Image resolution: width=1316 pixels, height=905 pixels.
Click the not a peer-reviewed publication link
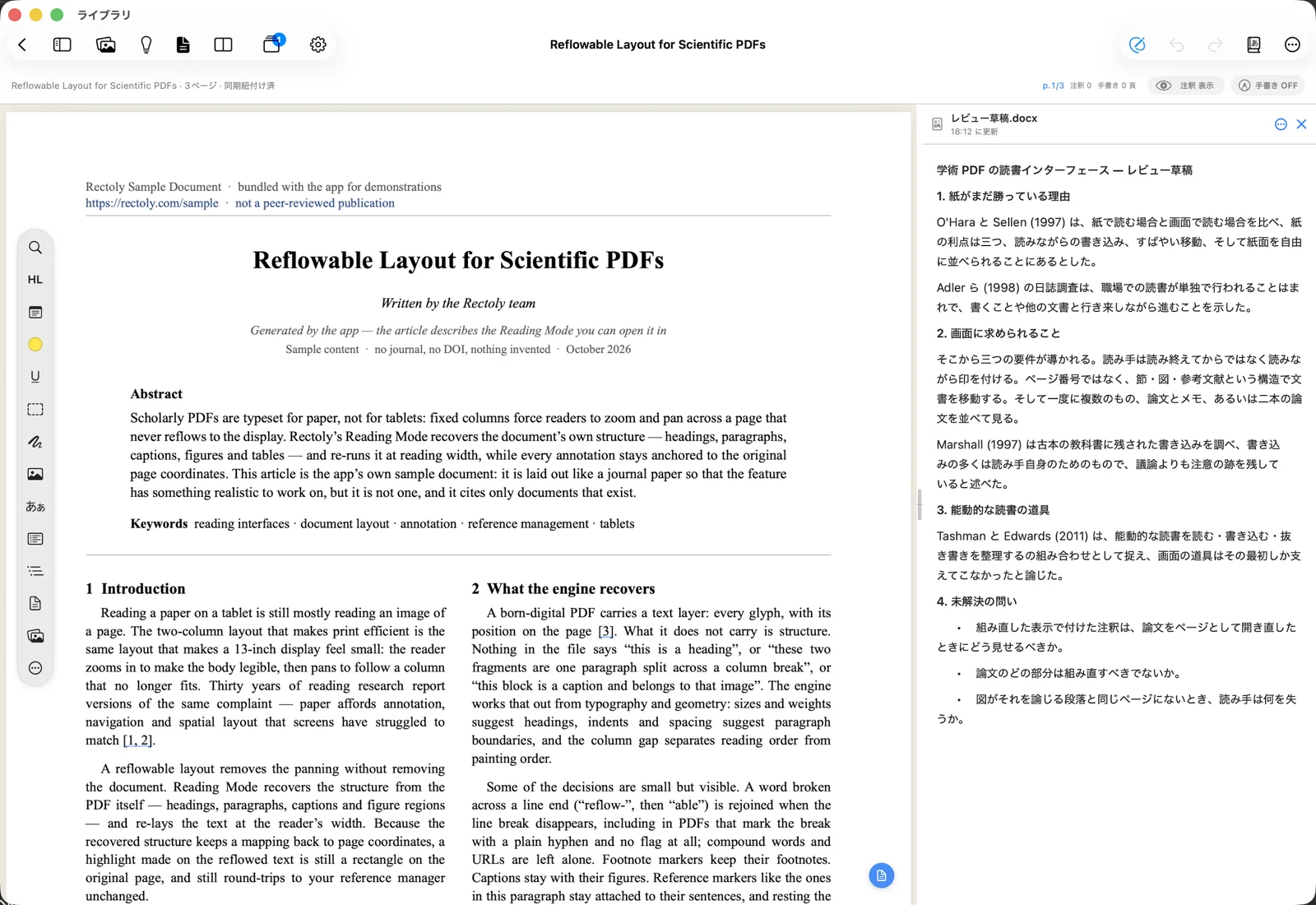[x=315, y=203]
